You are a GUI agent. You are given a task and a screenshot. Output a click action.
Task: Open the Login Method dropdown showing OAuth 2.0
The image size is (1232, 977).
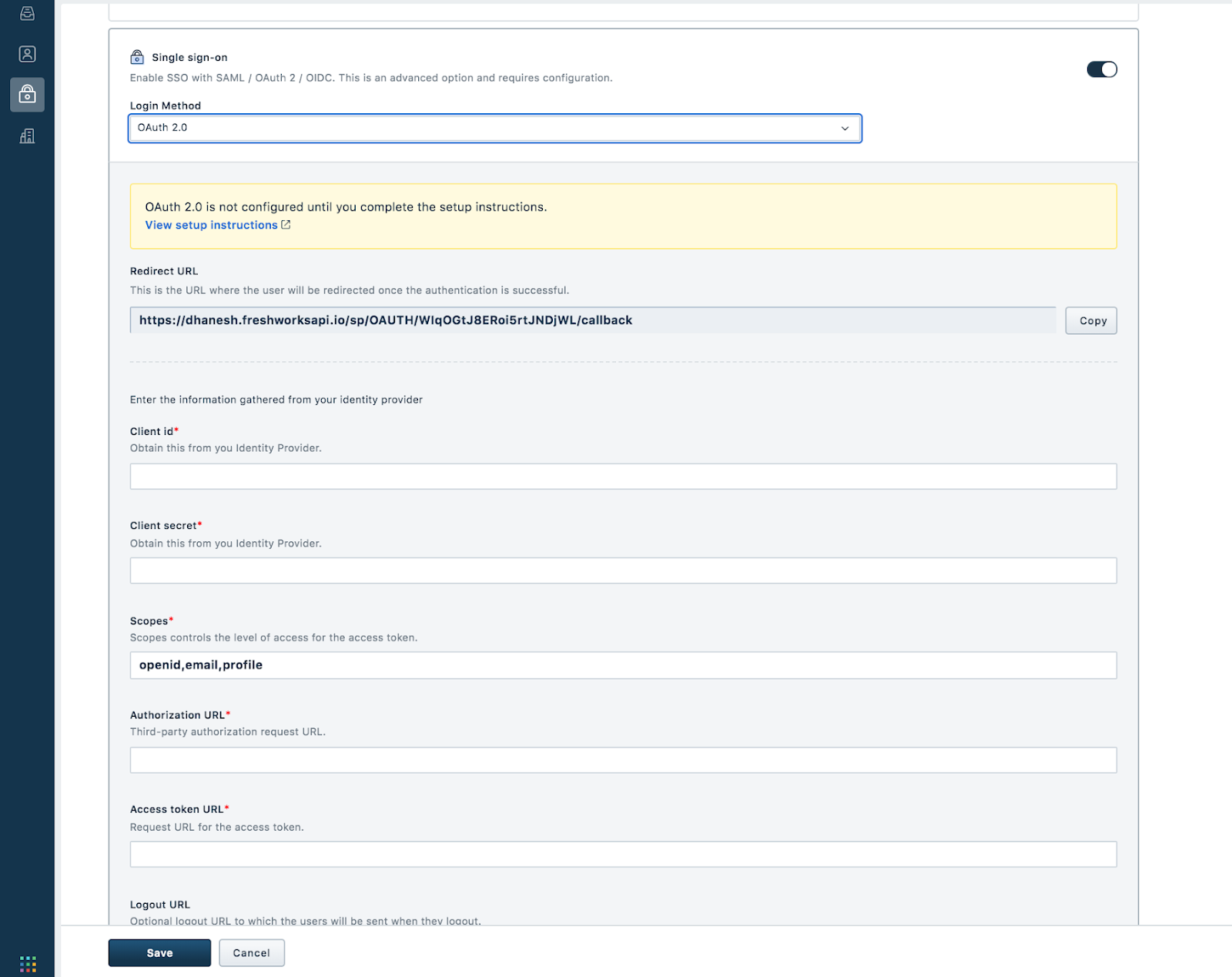click(x=495, y=128)
